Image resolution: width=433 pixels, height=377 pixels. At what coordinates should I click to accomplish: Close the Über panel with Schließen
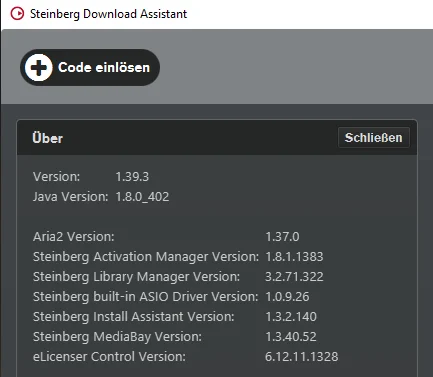(x=374, y=138)
